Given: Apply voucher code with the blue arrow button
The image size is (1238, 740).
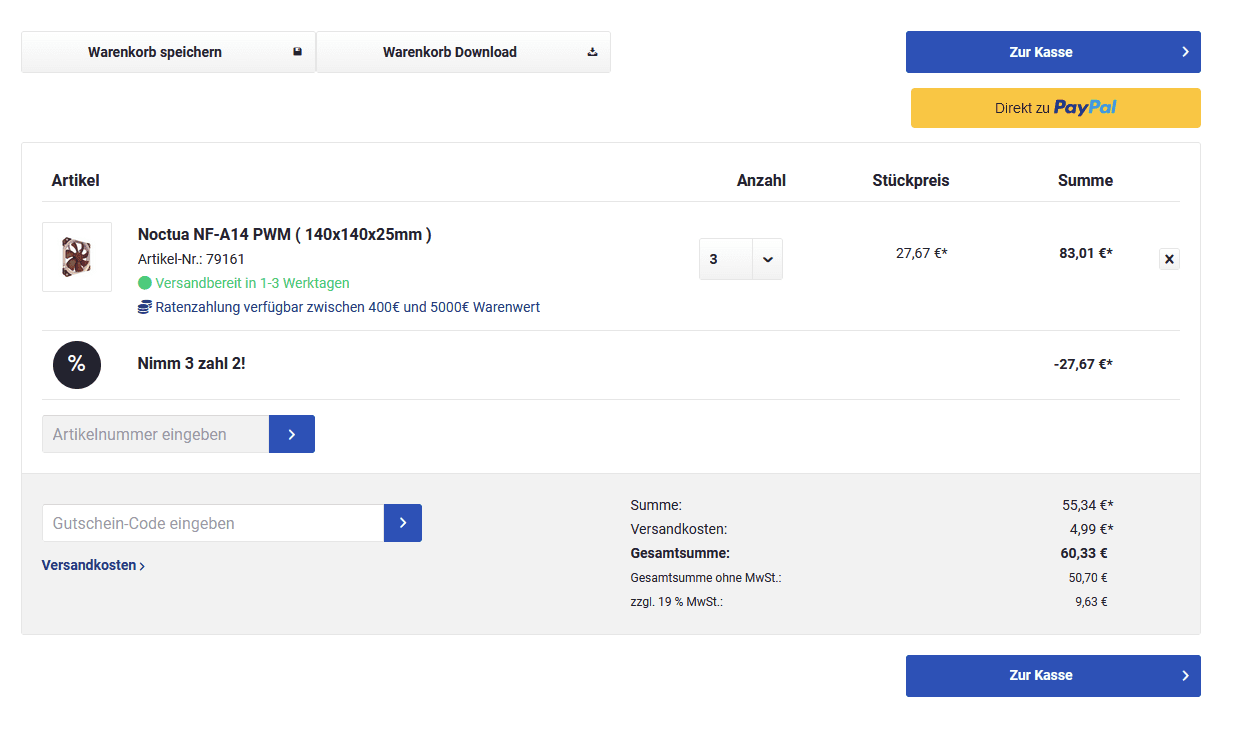Looking at the screenshot, I should (403, 523).
